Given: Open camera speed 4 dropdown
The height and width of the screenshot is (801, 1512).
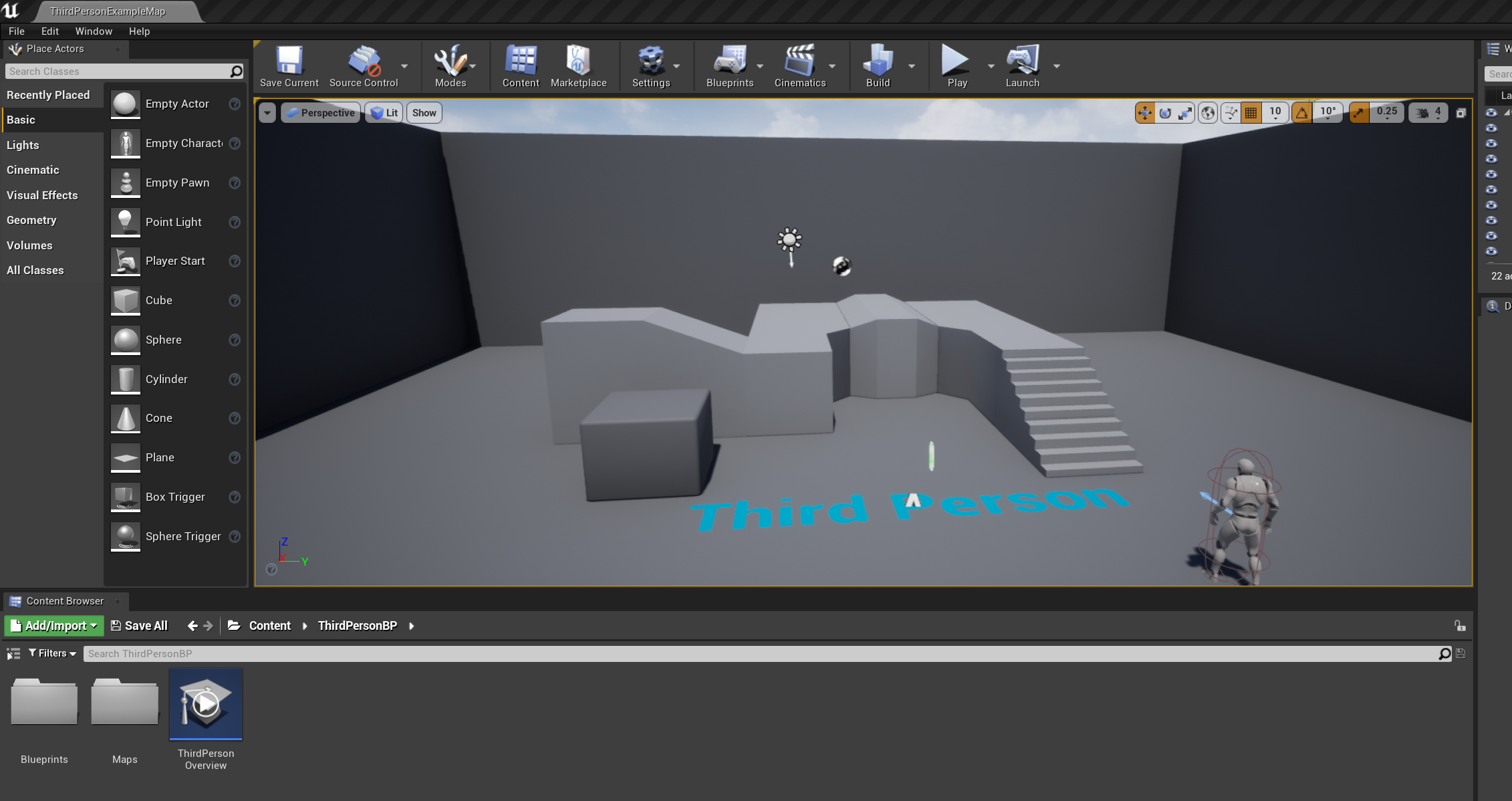Looking at the screenshot, I should pyautogui.click(x=1429, y=113).
